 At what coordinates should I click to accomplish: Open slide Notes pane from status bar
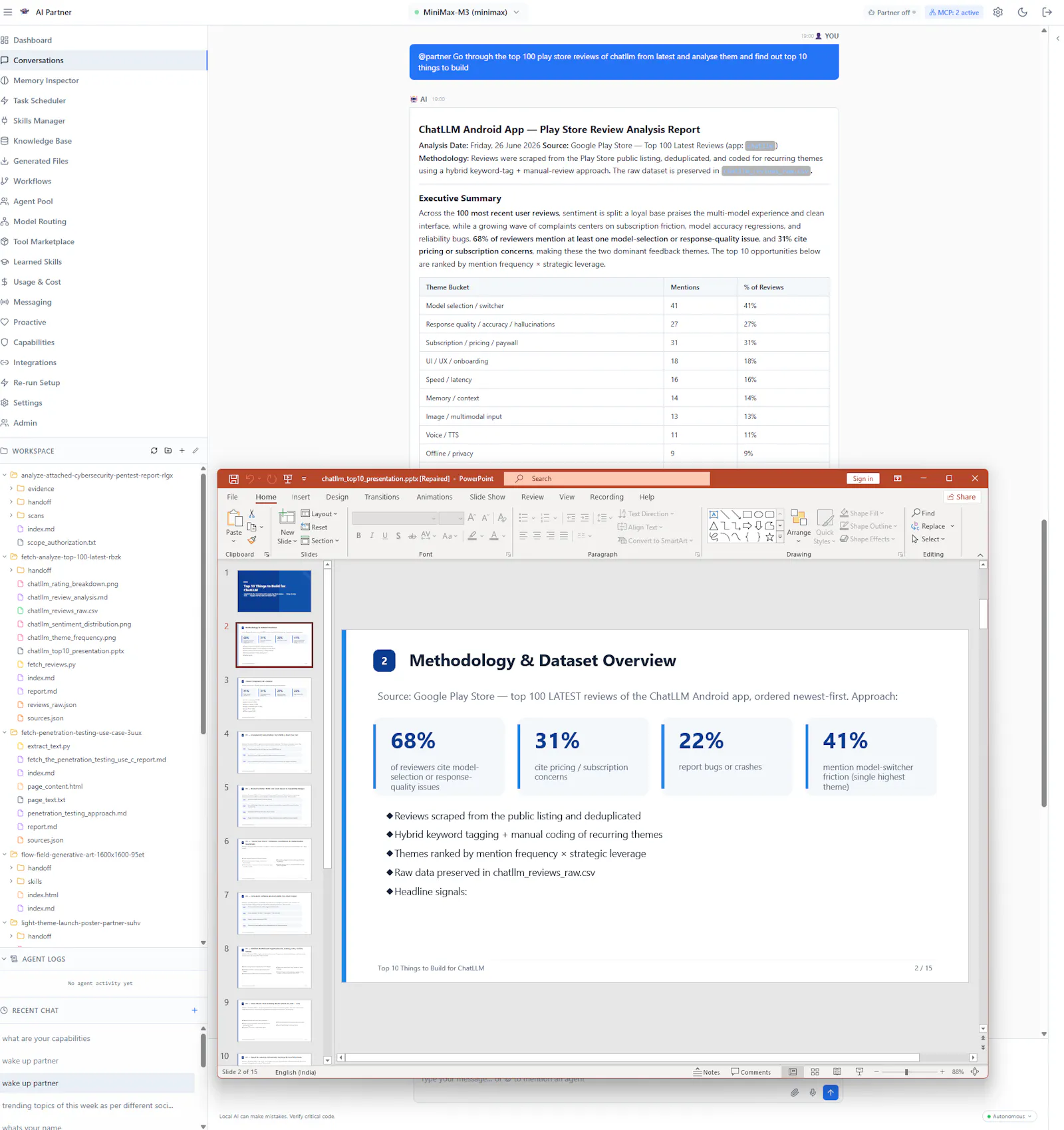(707, 1072)
